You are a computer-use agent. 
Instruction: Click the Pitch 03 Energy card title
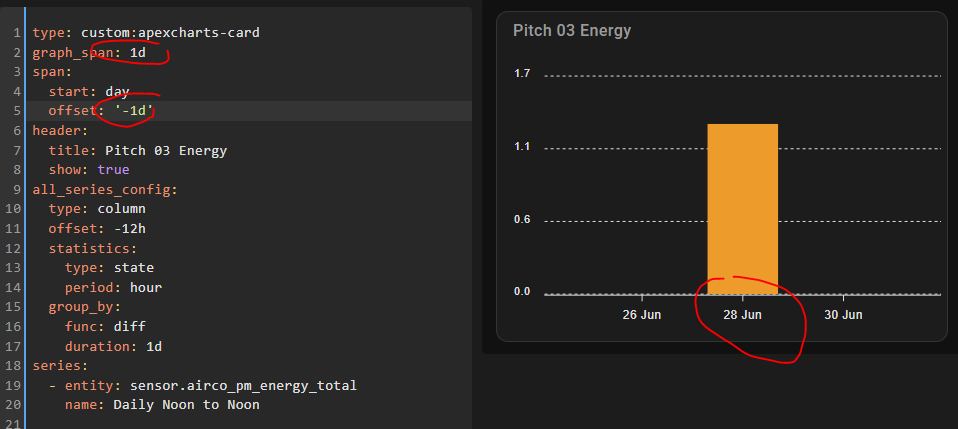[x=572, y=31]
